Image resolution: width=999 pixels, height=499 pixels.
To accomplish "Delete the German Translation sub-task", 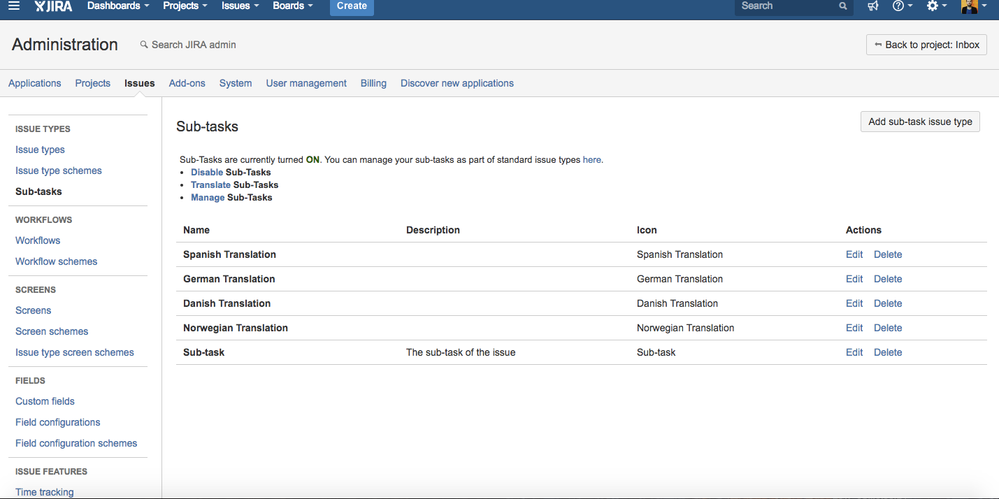I will click(x=888, y=279).
